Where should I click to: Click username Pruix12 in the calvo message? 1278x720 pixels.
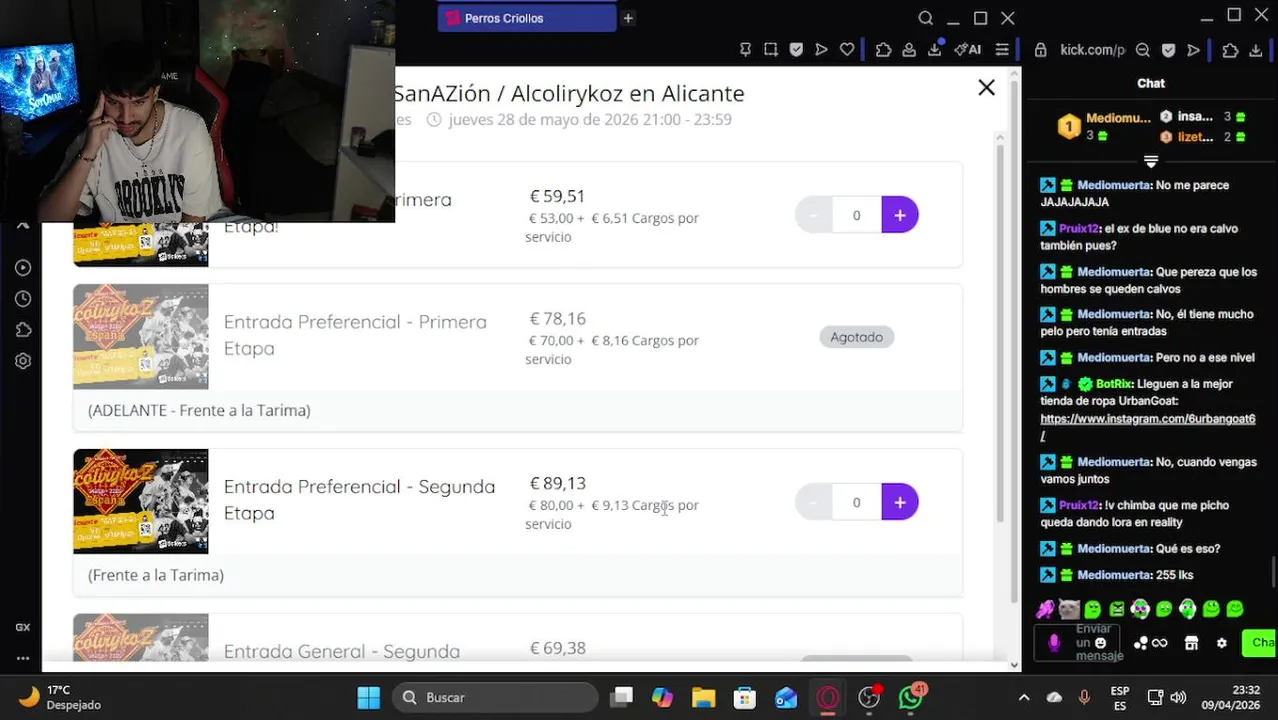[1079, 228]
